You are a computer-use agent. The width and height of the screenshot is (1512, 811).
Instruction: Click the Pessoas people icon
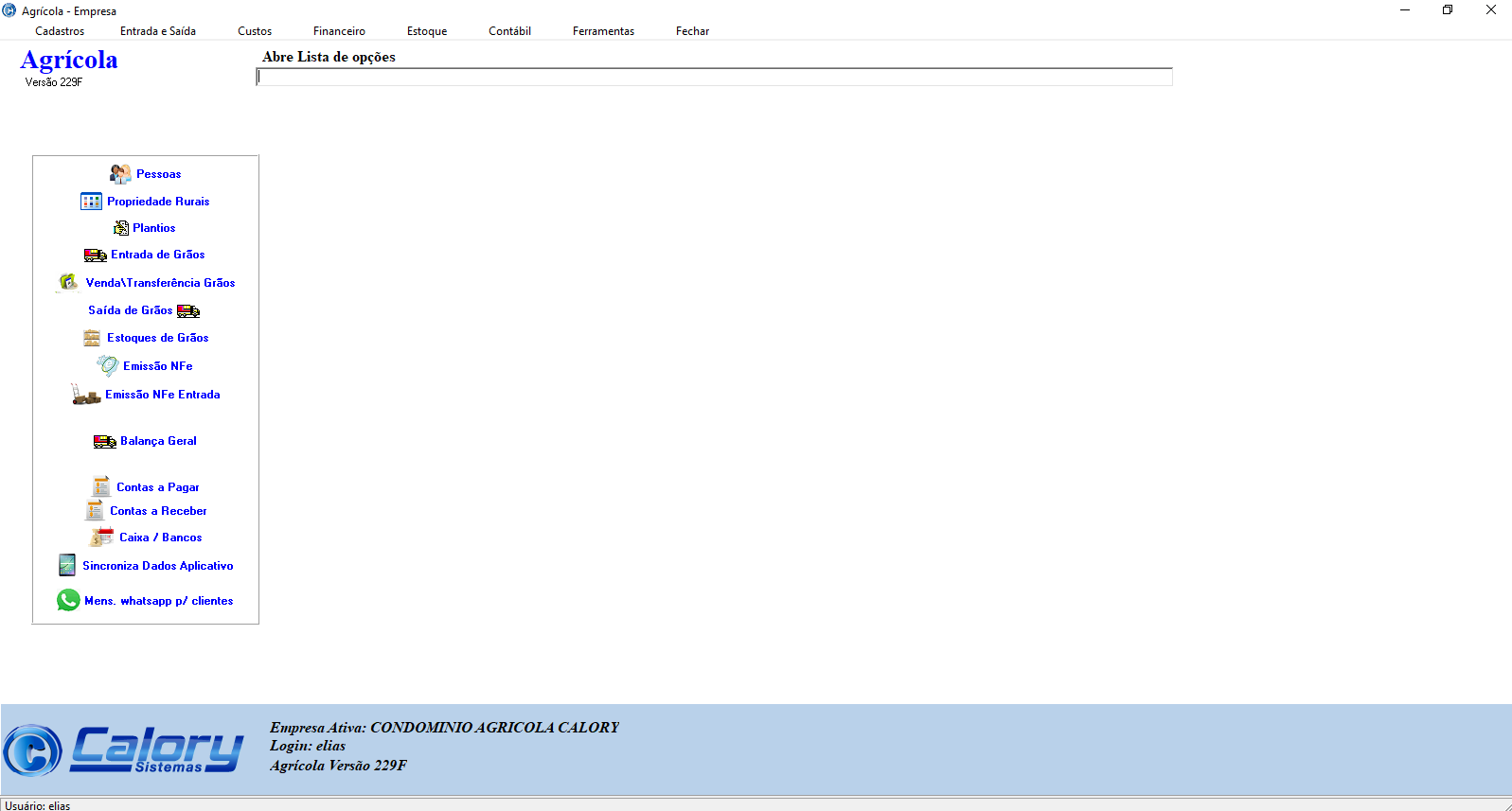click(x=120, y=174)
